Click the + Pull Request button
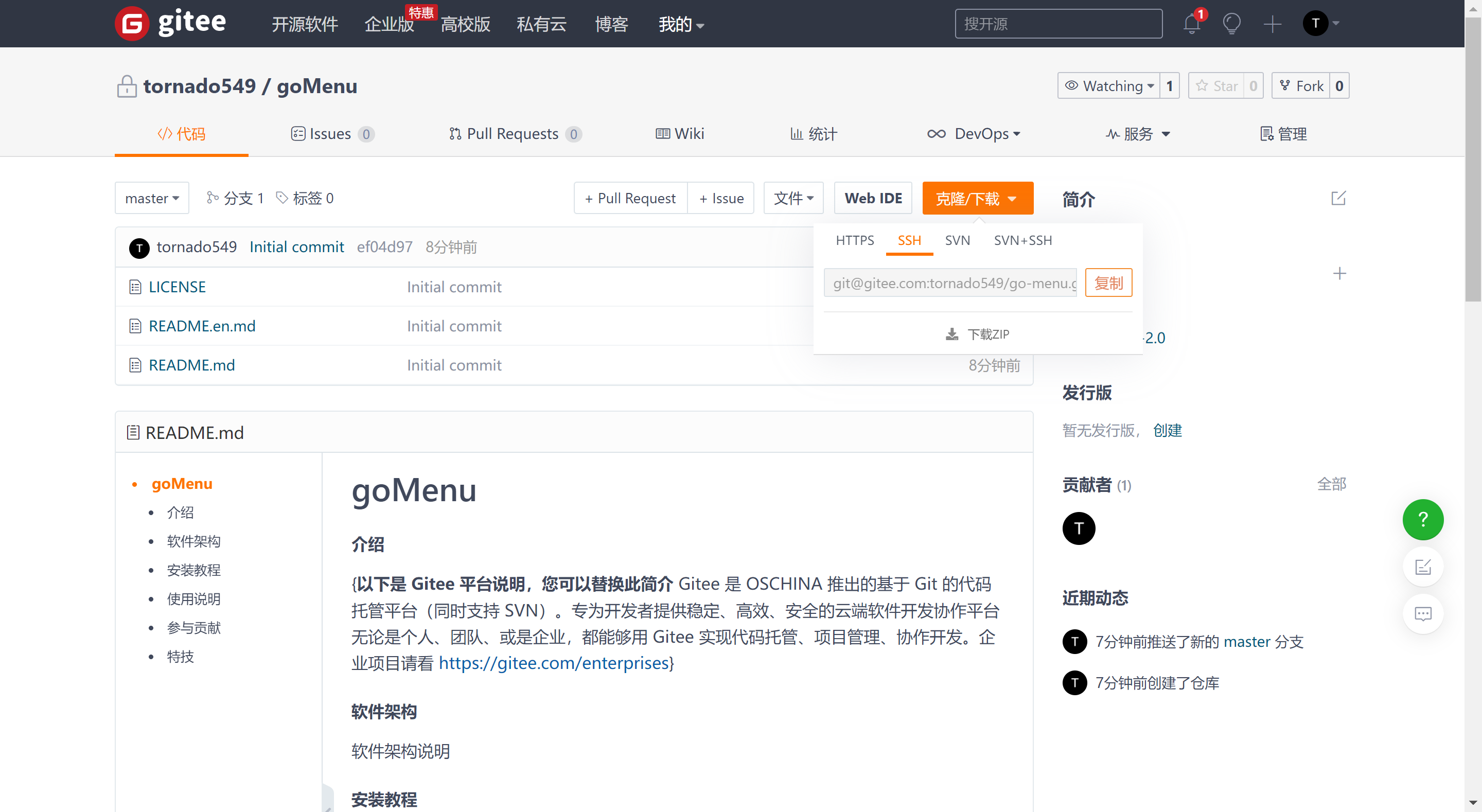Viewport: 1482px width, 812px height. [x=630, y=198]
